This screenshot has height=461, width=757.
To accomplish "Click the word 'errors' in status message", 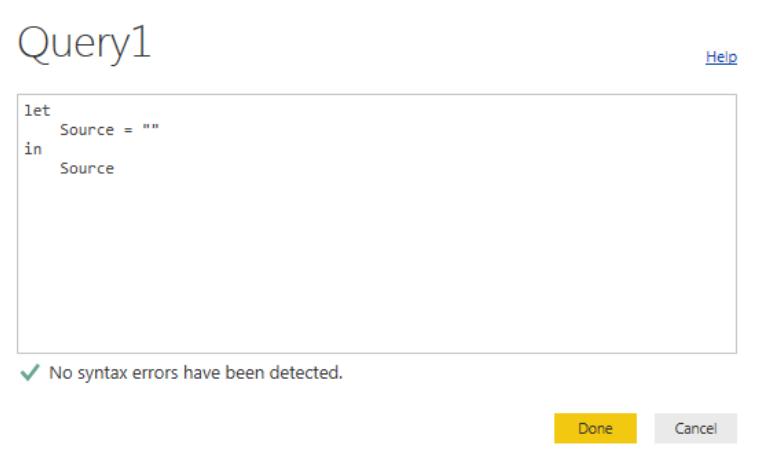I will [x=154, y=373].
